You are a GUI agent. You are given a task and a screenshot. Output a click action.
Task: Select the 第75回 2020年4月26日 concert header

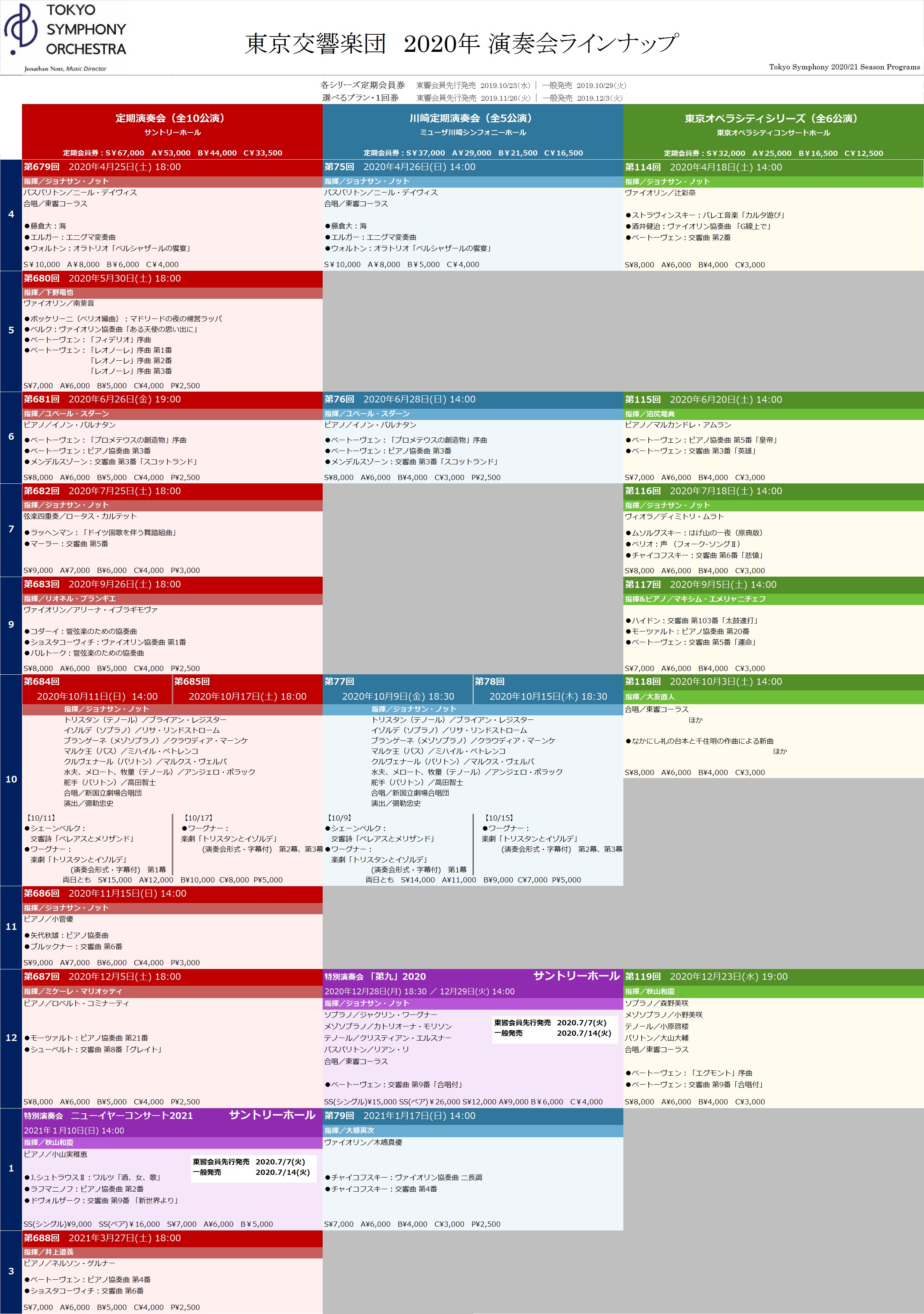point(473,167)
